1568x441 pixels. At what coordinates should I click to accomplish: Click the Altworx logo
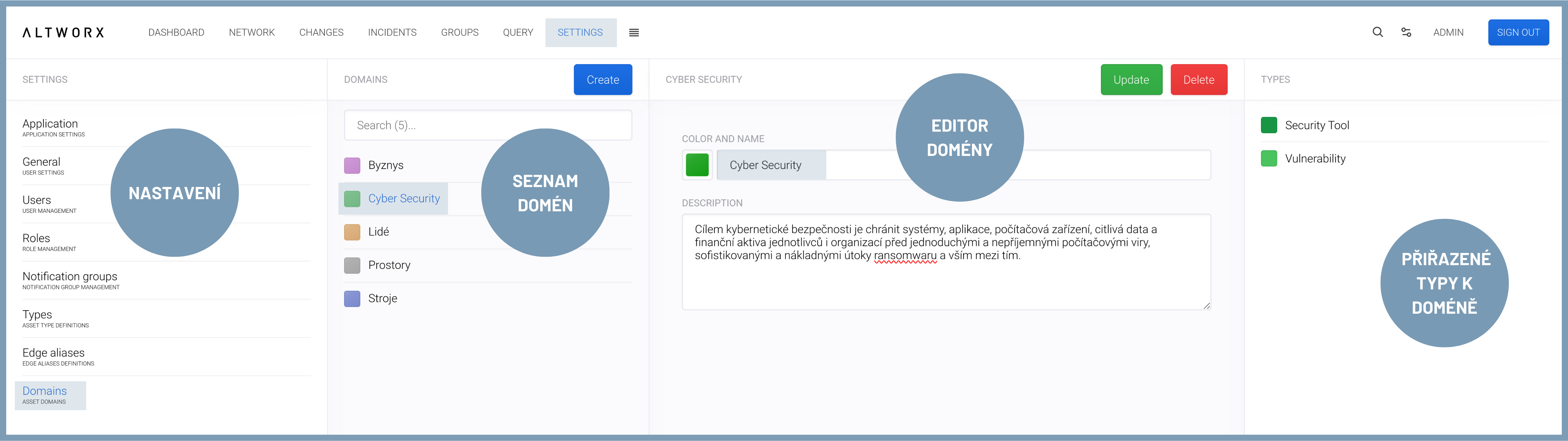[x=63, y=33]
